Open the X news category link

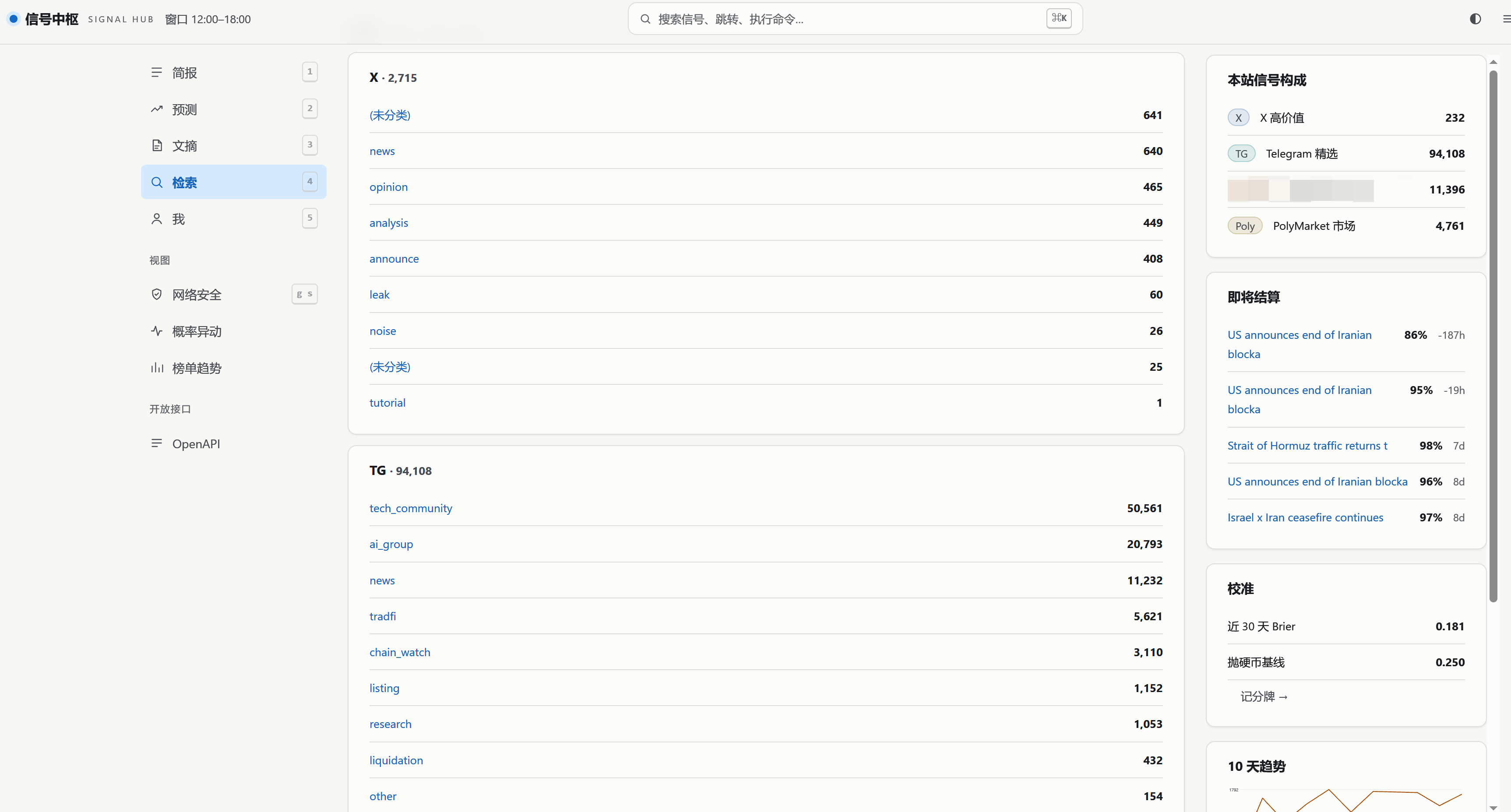pos(382,151)
